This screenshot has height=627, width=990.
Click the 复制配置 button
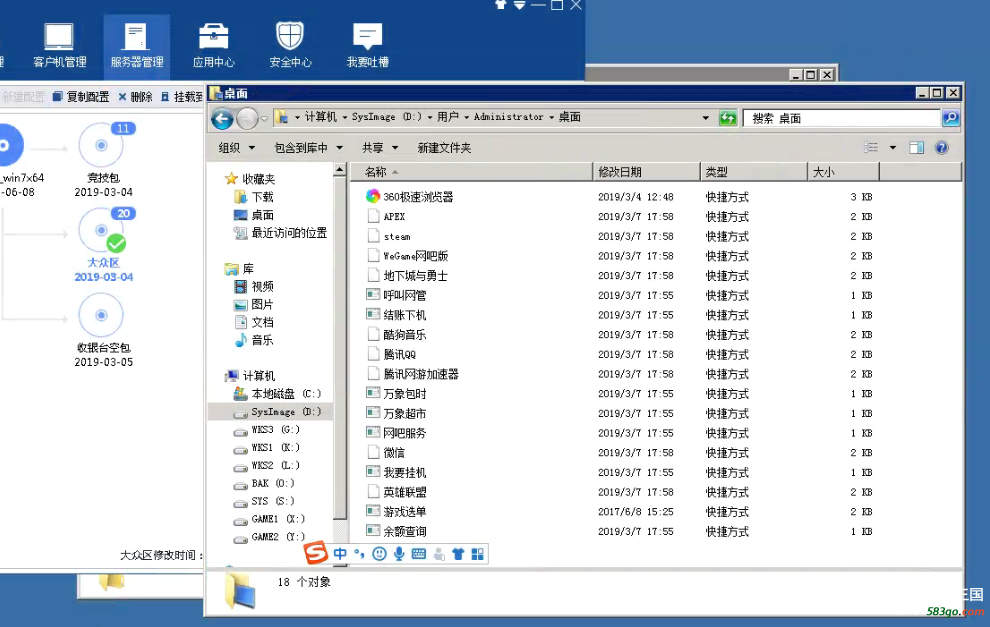pyautogui.click(x=81, y=97)
